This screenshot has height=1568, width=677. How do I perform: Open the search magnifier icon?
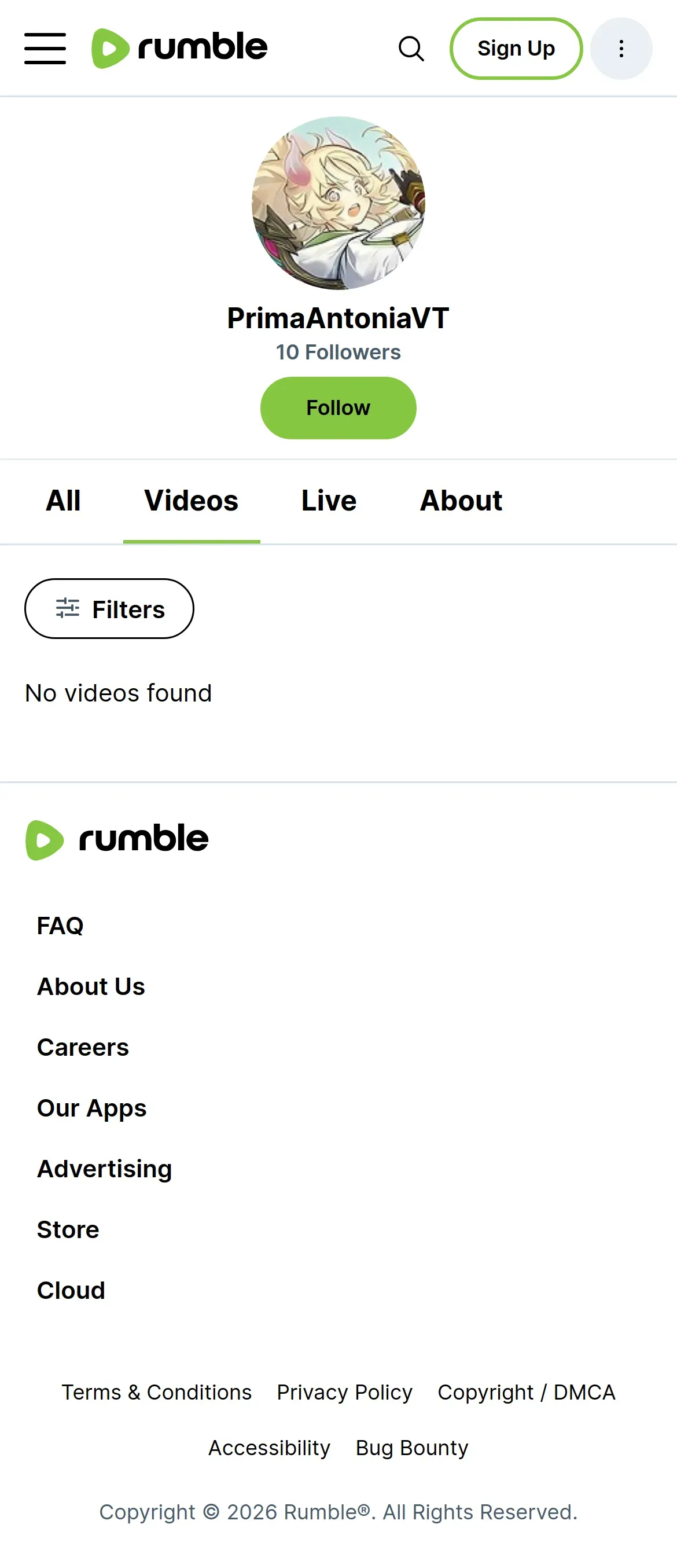(411, 49)
